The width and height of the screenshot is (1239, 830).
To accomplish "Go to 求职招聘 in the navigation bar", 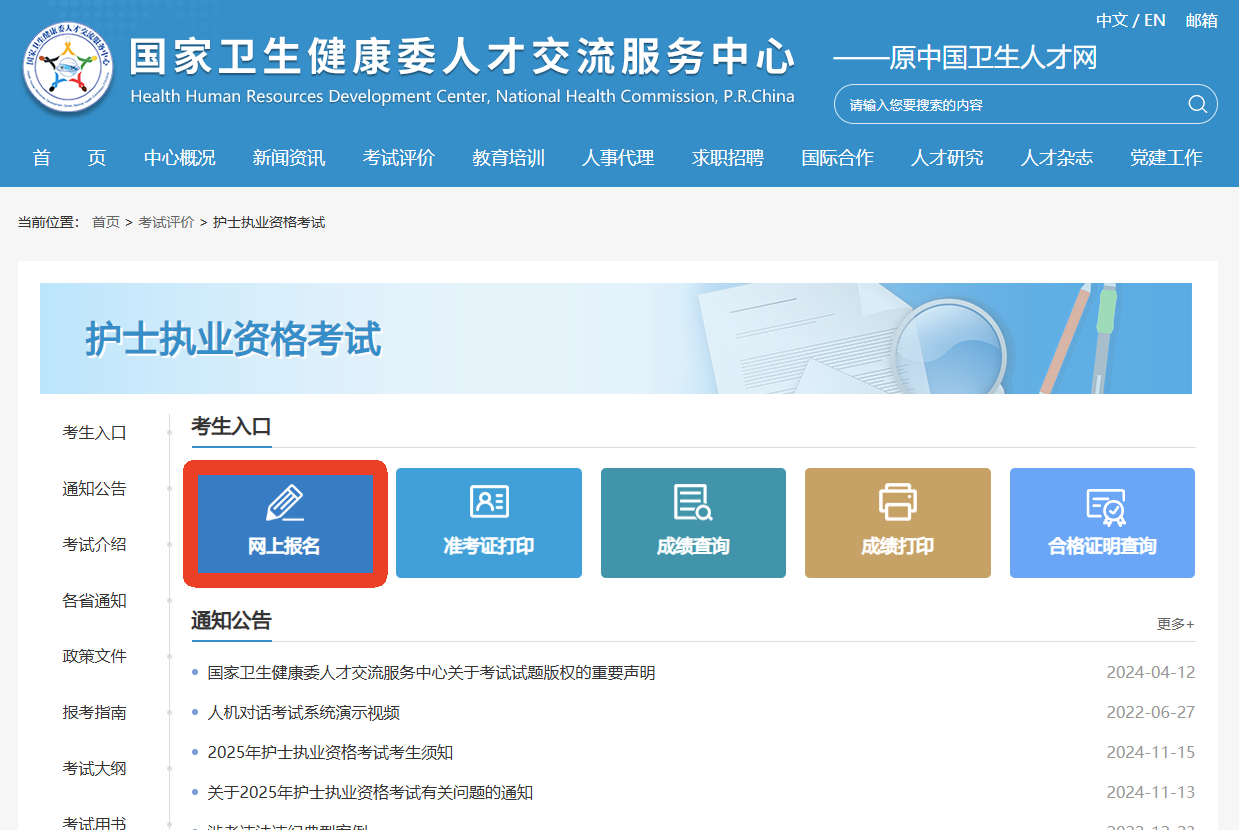I will (727, 158).
